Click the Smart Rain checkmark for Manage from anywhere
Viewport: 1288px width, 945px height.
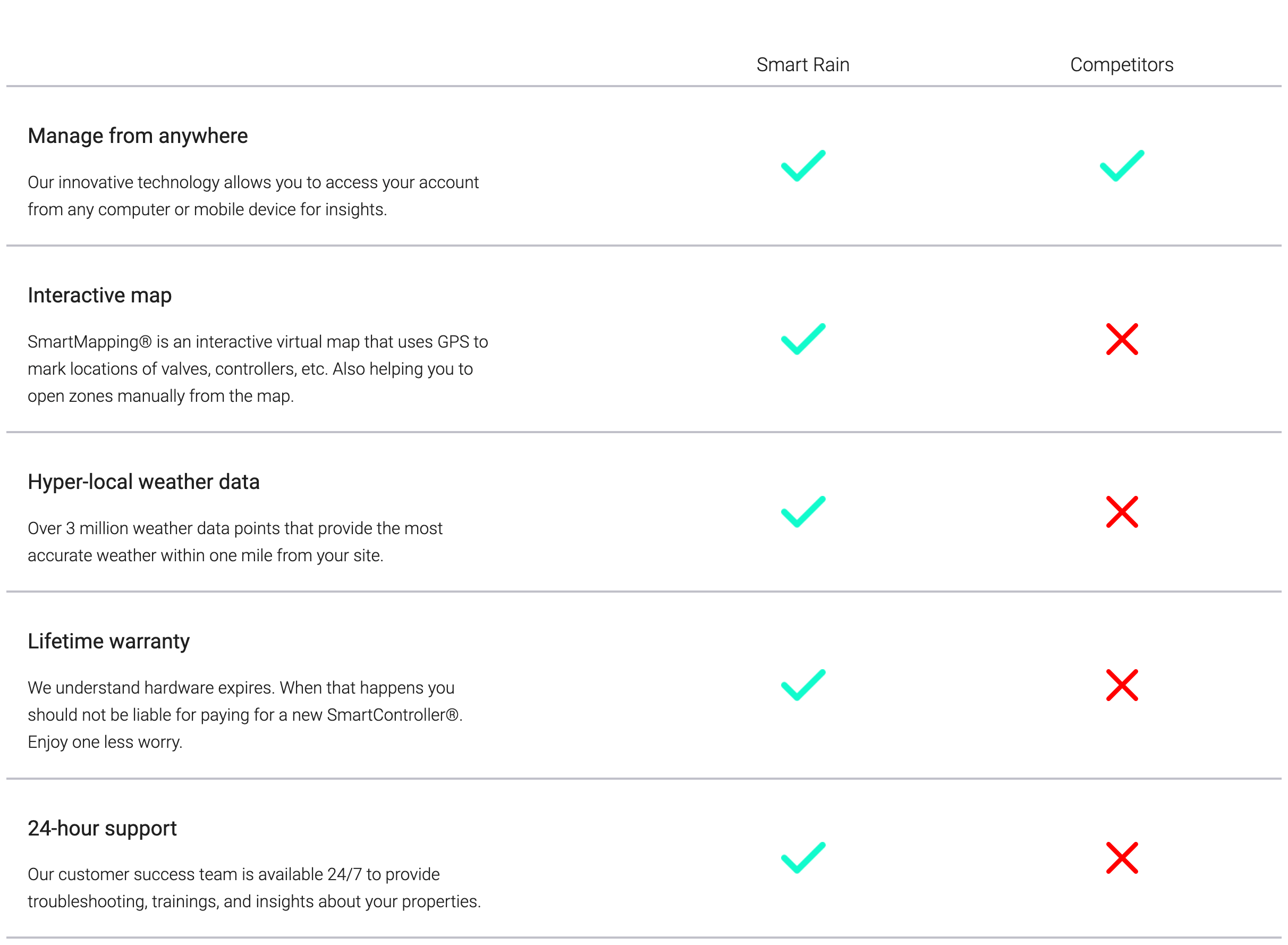click(x=803, y=166)
